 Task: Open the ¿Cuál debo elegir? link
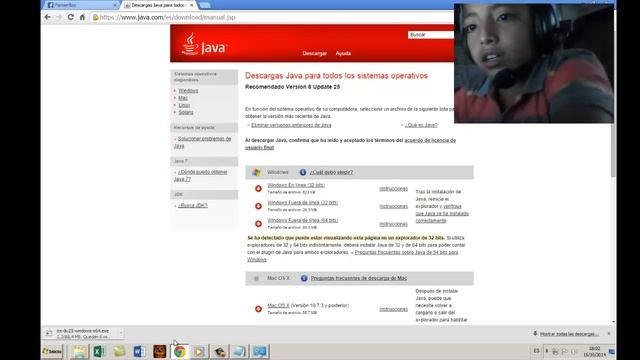(331, 172)
